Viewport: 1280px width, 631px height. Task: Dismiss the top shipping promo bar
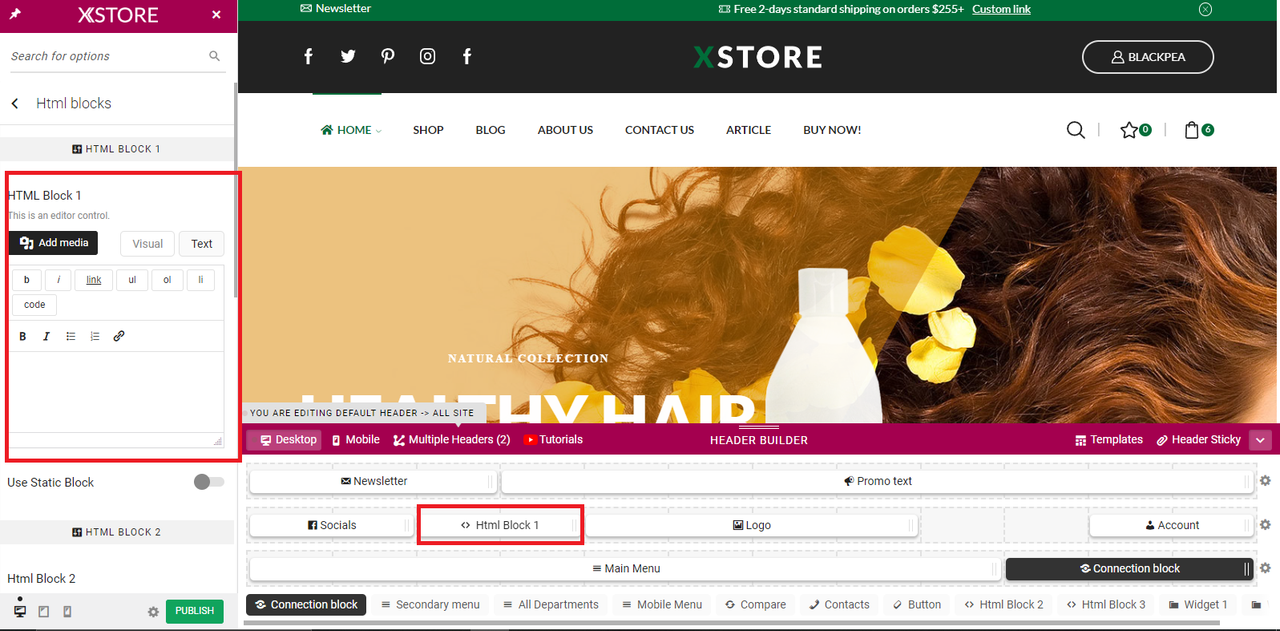tap(1205, 9)
